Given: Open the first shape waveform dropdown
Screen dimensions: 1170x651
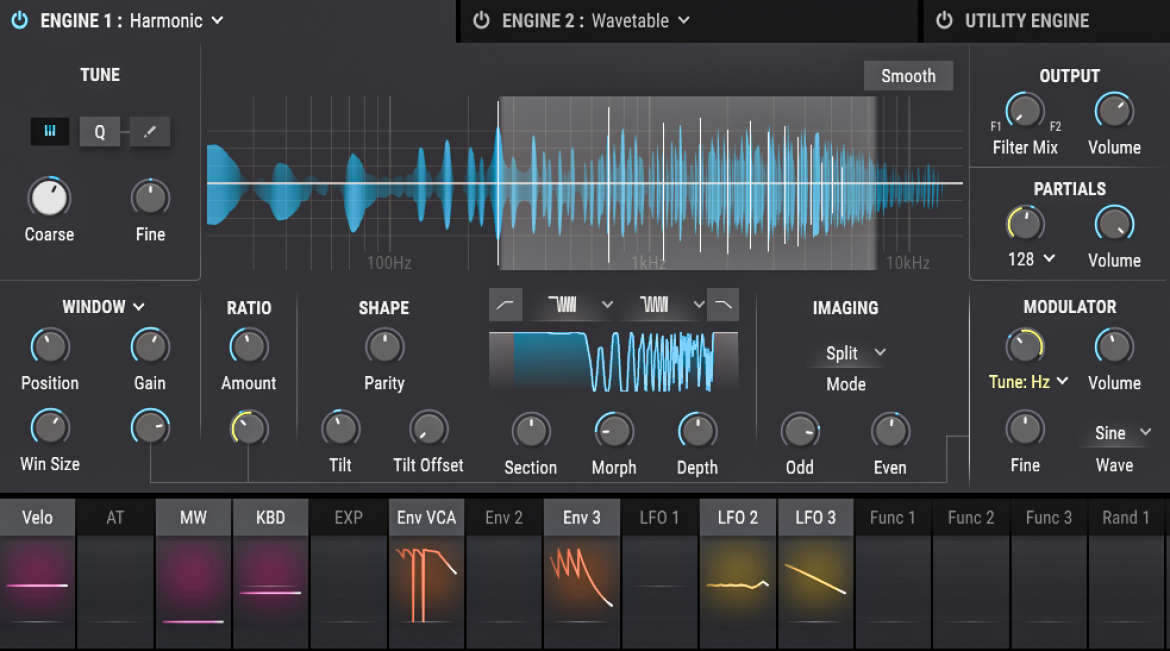Looking at the screenshot, I should coord(581,305).
